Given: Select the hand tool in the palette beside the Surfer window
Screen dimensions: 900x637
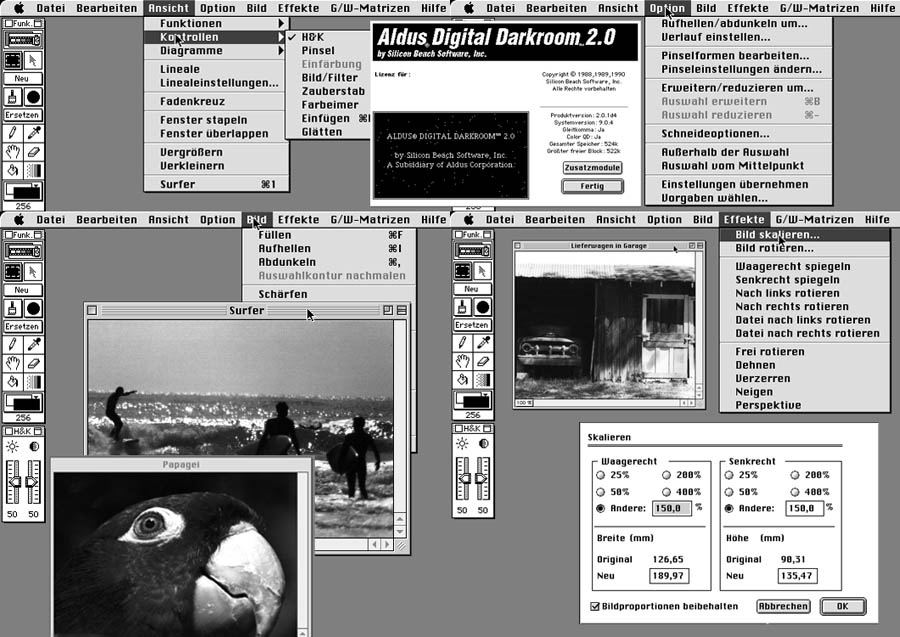Looking at the screenshot, I should 13,363.
